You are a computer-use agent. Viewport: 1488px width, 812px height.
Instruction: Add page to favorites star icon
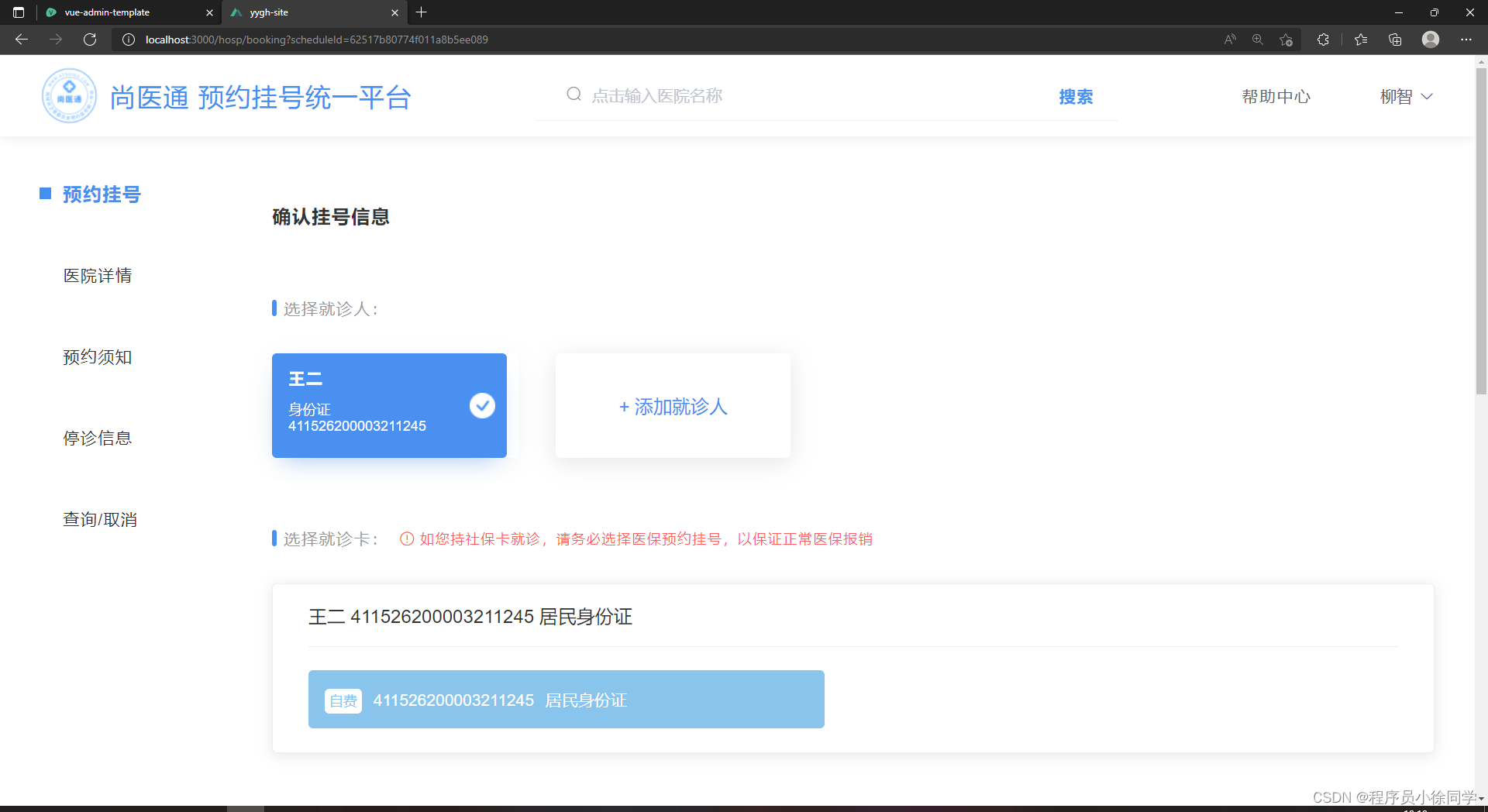click(x=1286, y=40)
